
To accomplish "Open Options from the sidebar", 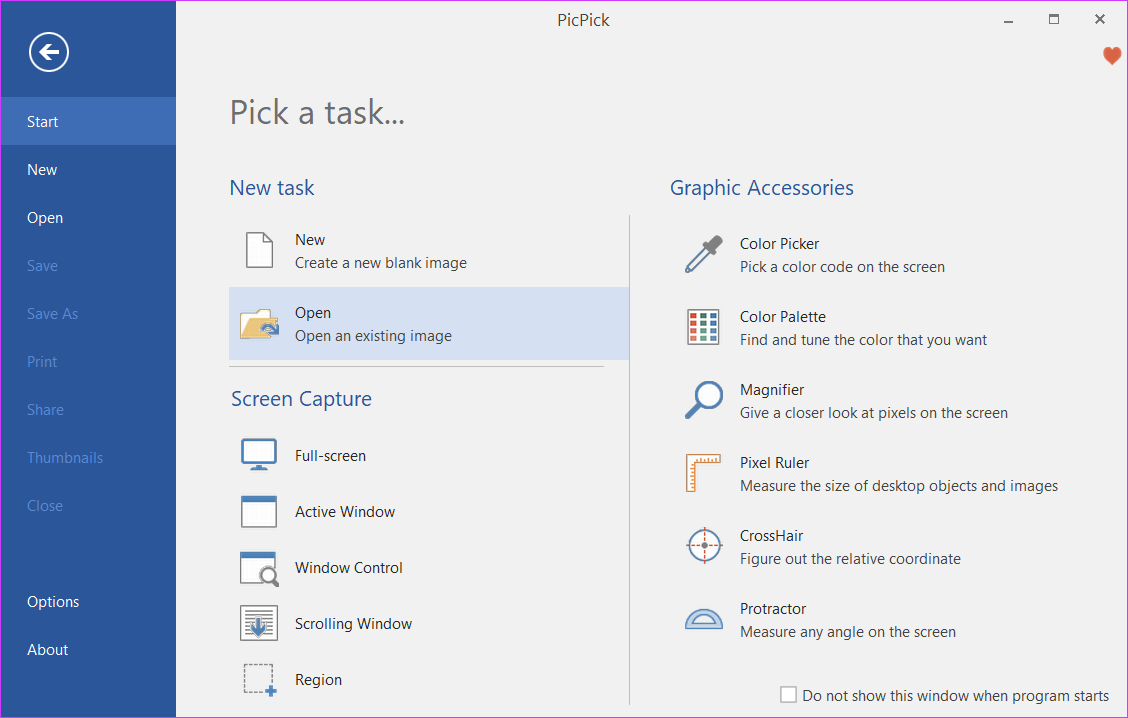I will pyautogui.click(x=88, y=601).
